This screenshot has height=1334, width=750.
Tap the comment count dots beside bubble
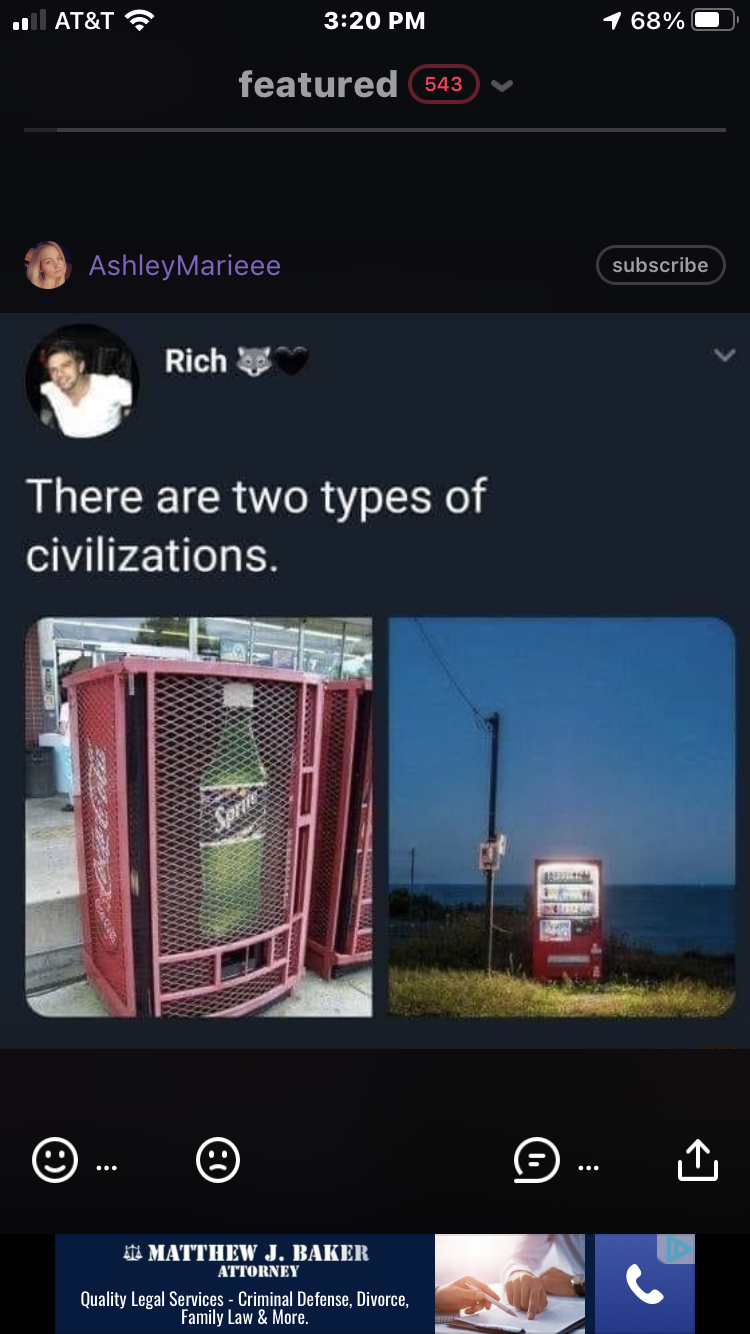pos(588,1167)
